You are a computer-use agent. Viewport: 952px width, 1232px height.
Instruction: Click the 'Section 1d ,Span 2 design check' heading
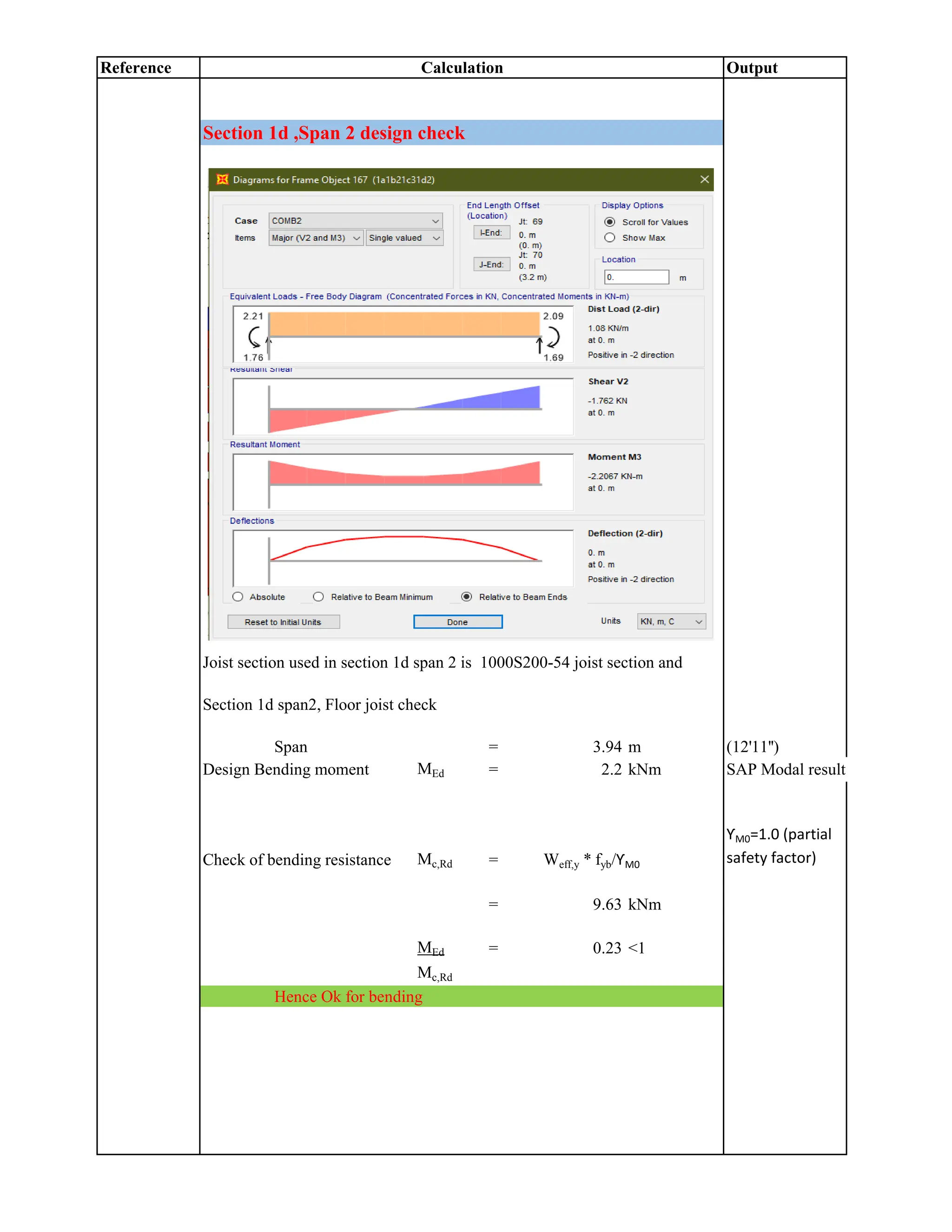click(x=334, y=133)
